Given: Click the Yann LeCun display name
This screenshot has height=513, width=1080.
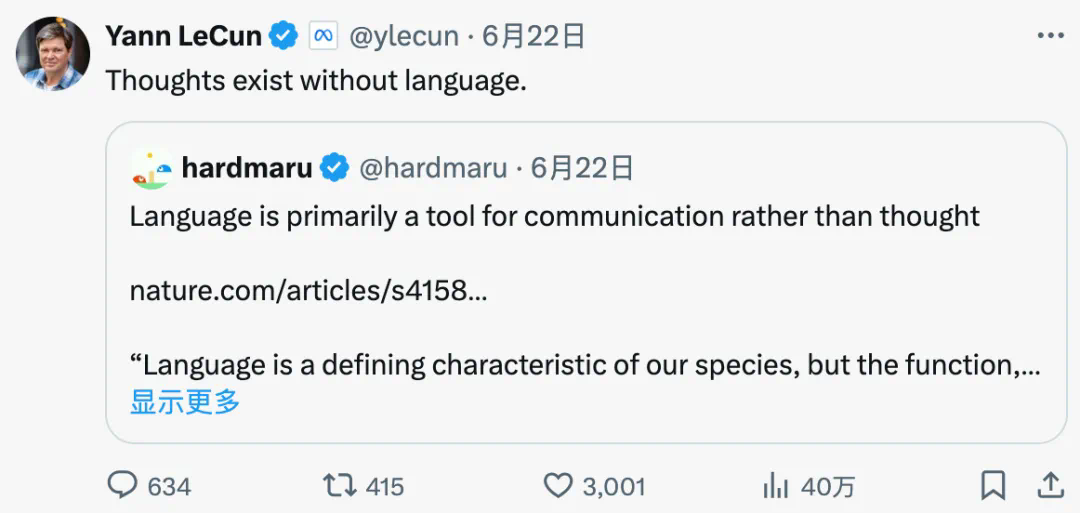Looking at the screenshot, I should [x=183, y=37].
